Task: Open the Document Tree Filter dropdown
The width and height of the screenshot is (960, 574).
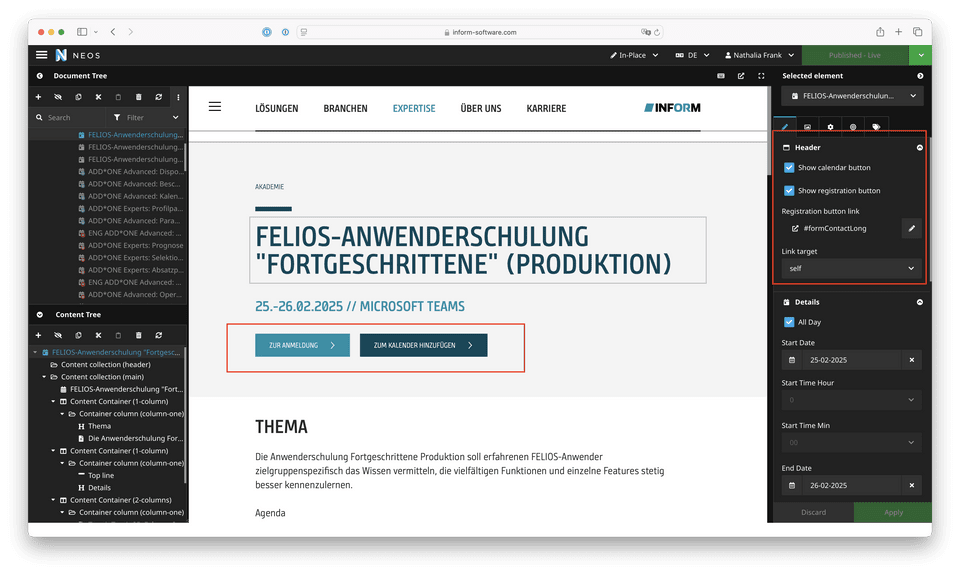Action: click(x=146, y=117)
